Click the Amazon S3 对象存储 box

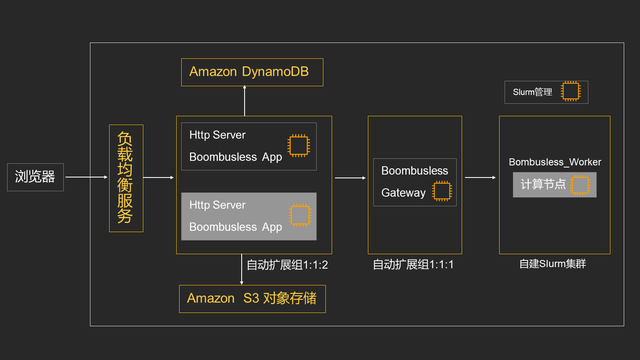(252, 299)
